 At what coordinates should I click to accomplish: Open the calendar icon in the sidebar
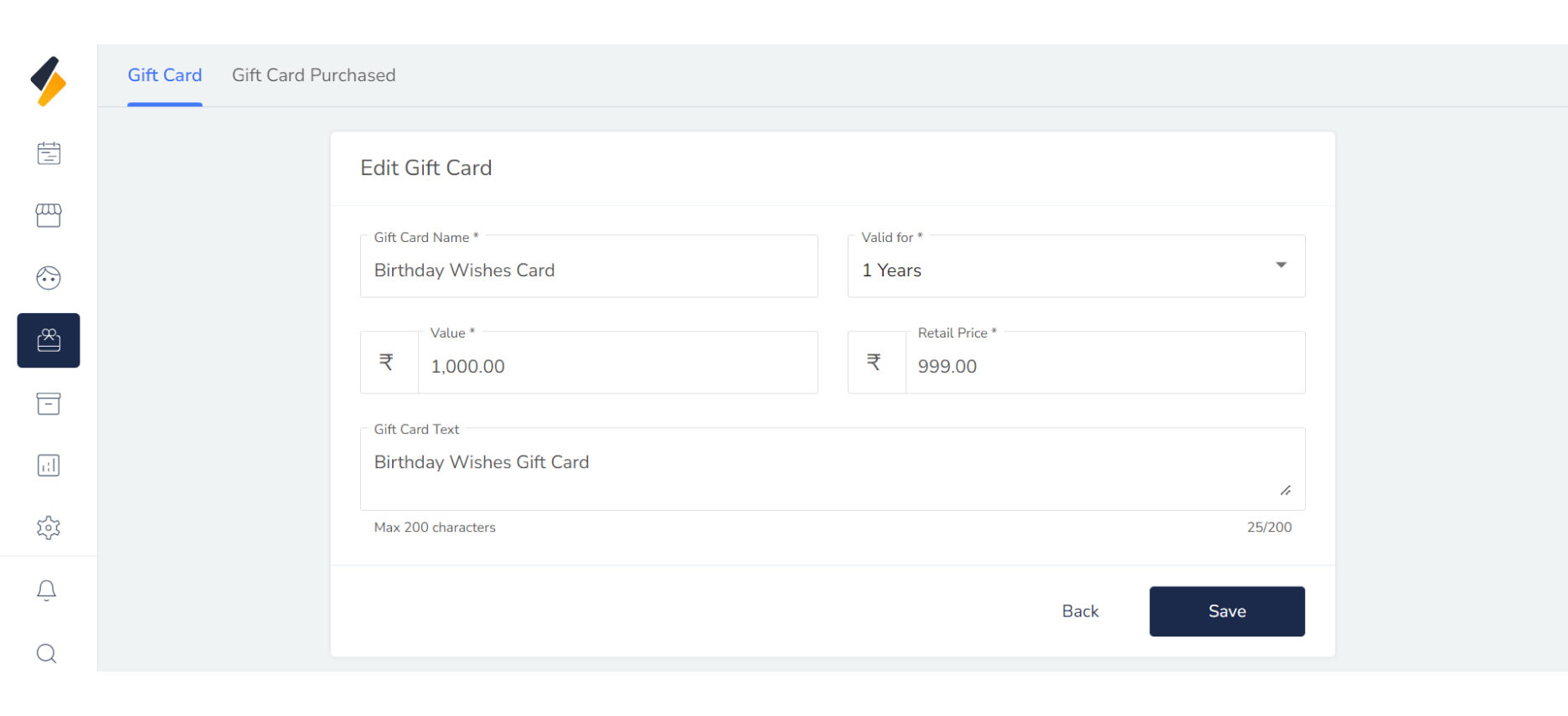[49, 153]
